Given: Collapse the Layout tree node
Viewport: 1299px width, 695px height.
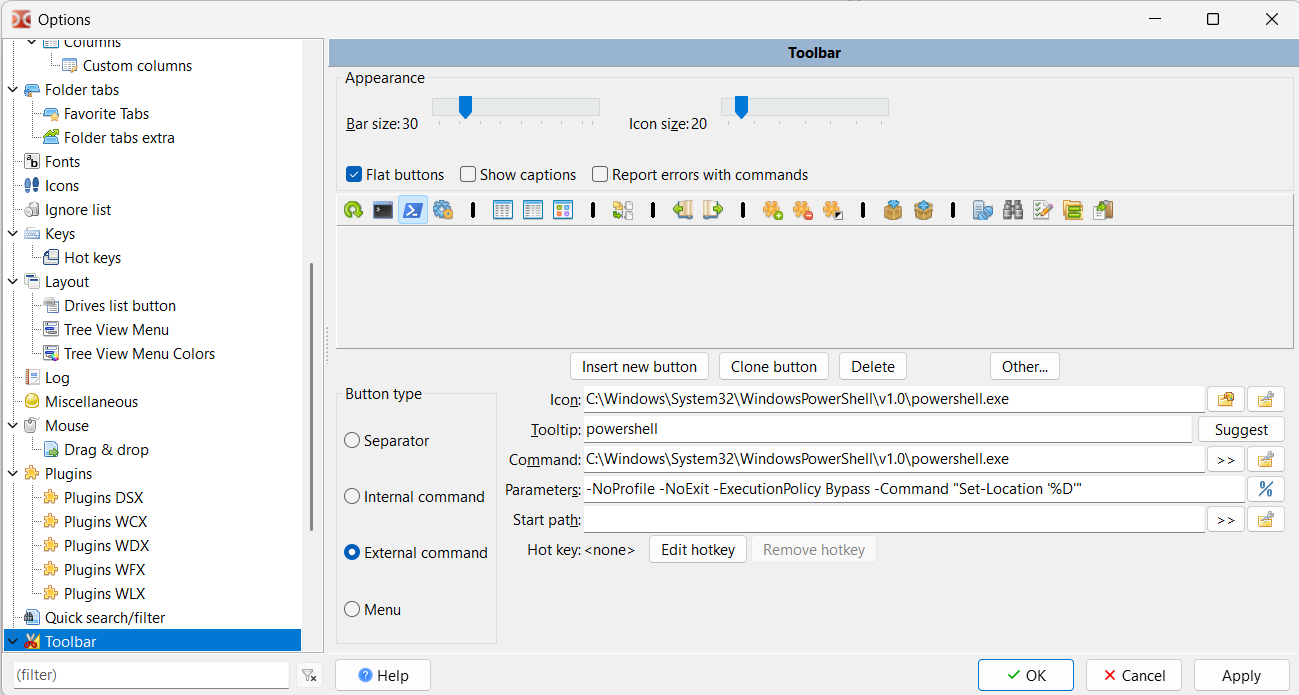Looking at the screenshot, I should tap(12, 282).
